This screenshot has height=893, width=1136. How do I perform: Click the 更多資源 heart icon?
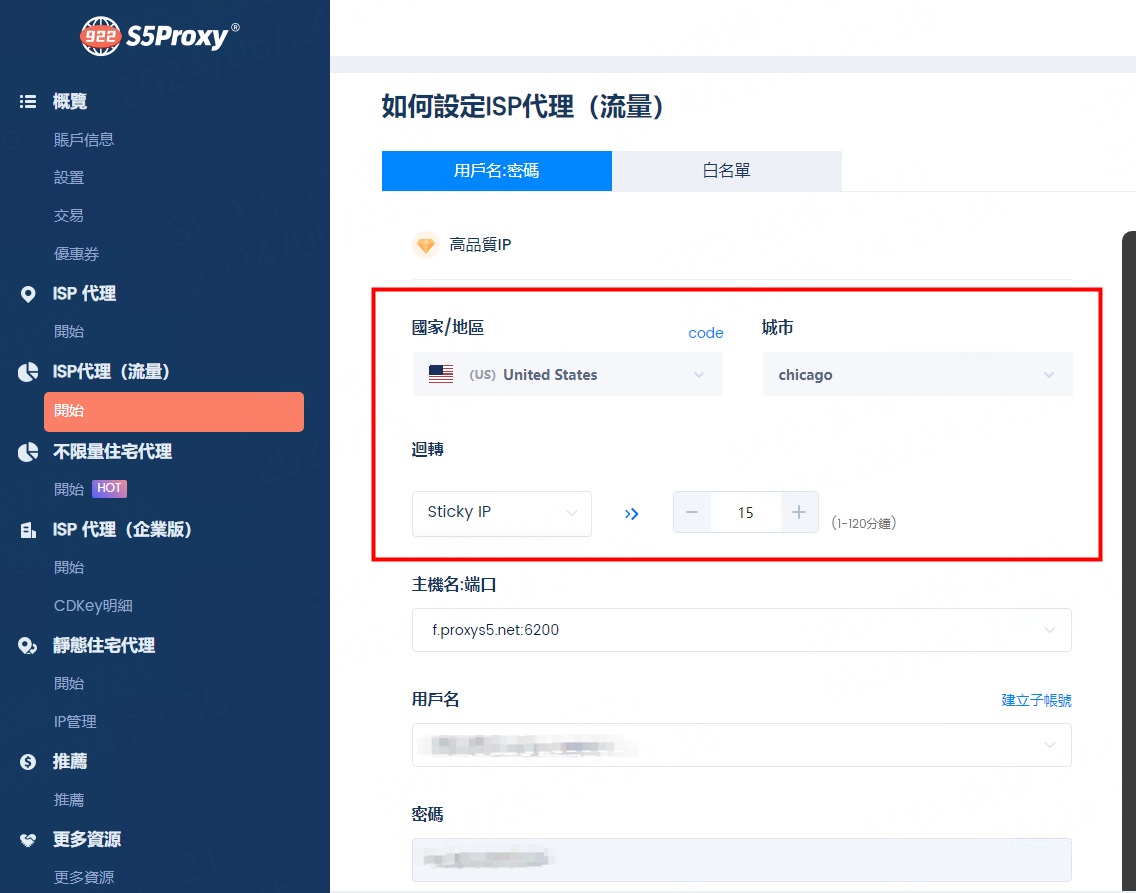click(x=28, y=840)
